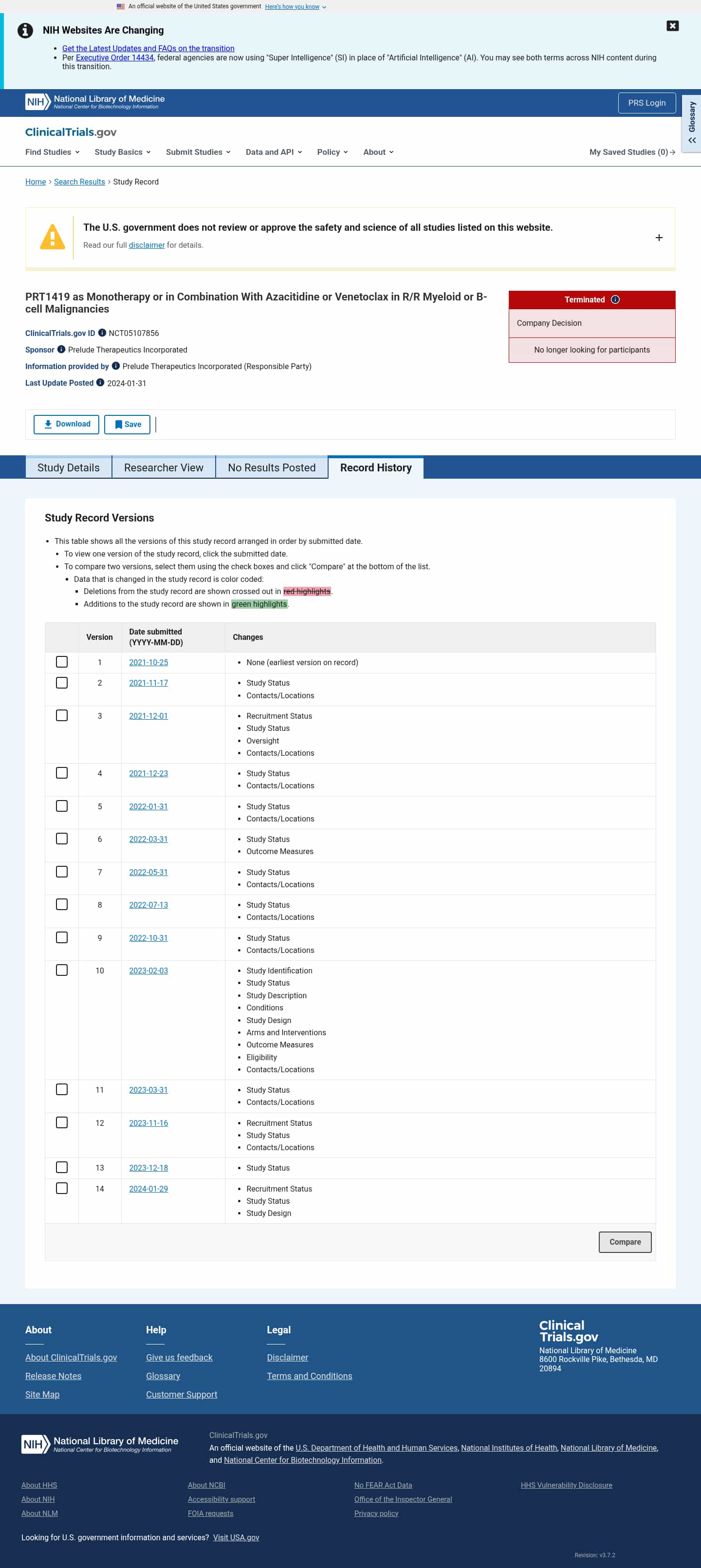Expand the Find Studies dropdown menu
This screenshot has height=1568, width=701.
53,152
